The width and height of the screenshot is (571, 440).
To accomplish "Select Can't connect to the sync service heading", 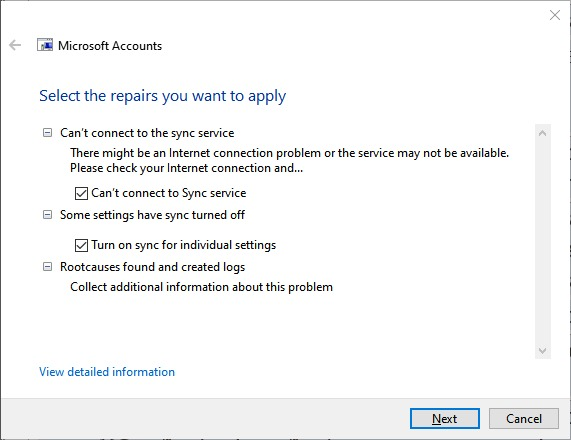I will point(147,133).
